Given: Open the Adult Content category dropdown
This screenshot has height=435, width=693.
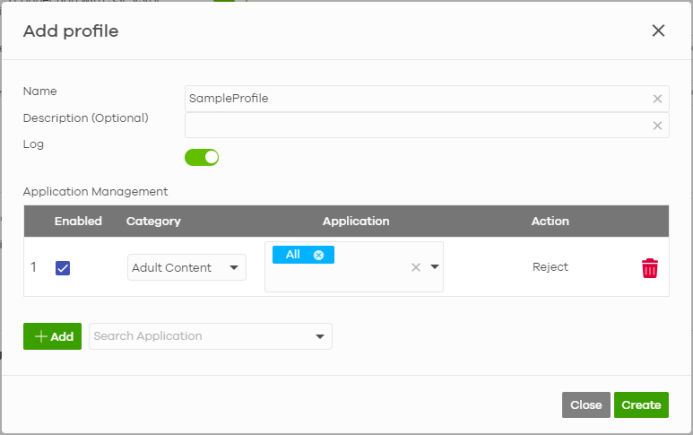Looking at the screenshot, I should coord(187,268).
